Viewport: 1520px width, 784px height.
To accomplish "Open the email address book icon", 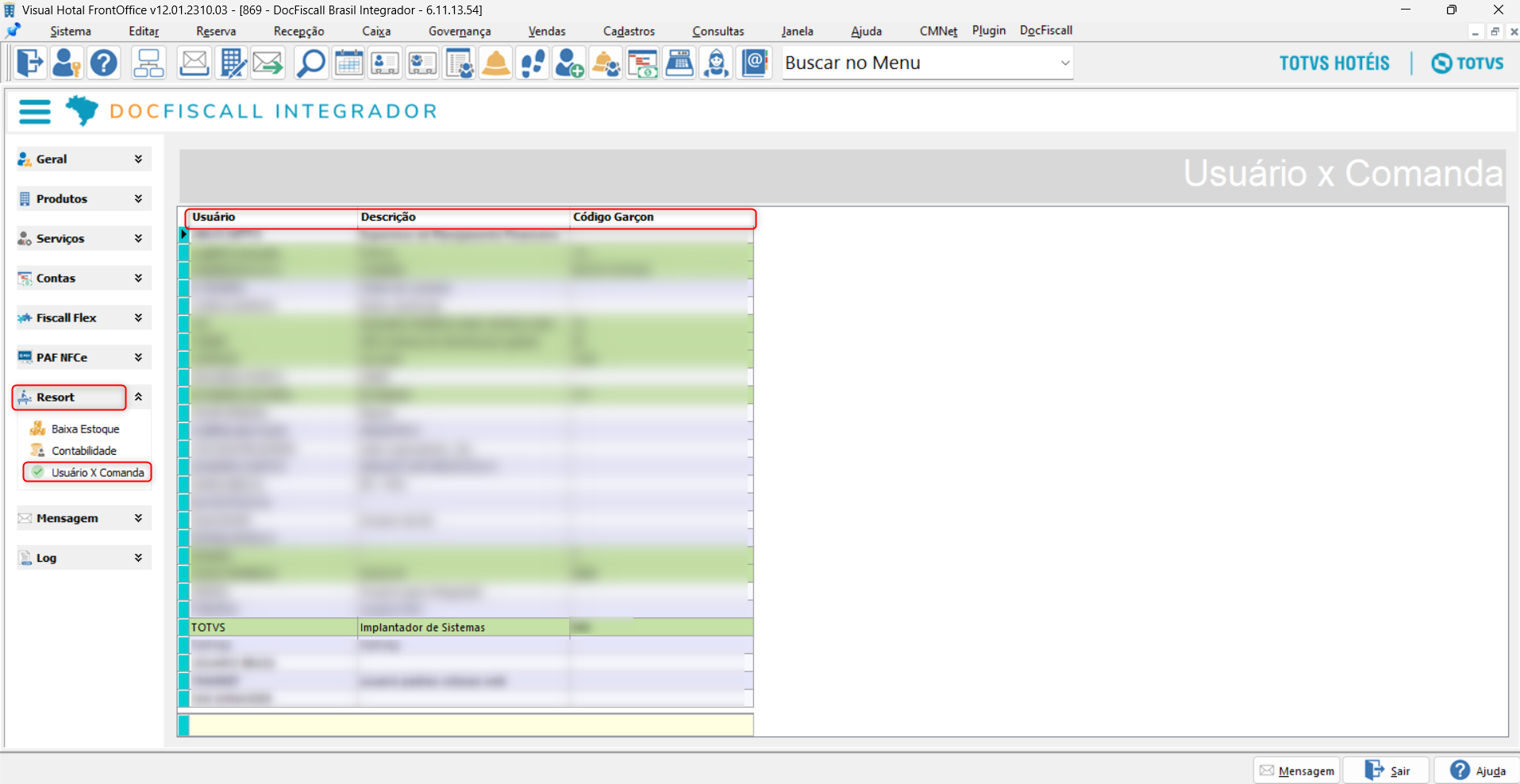I will pos(754,63).
